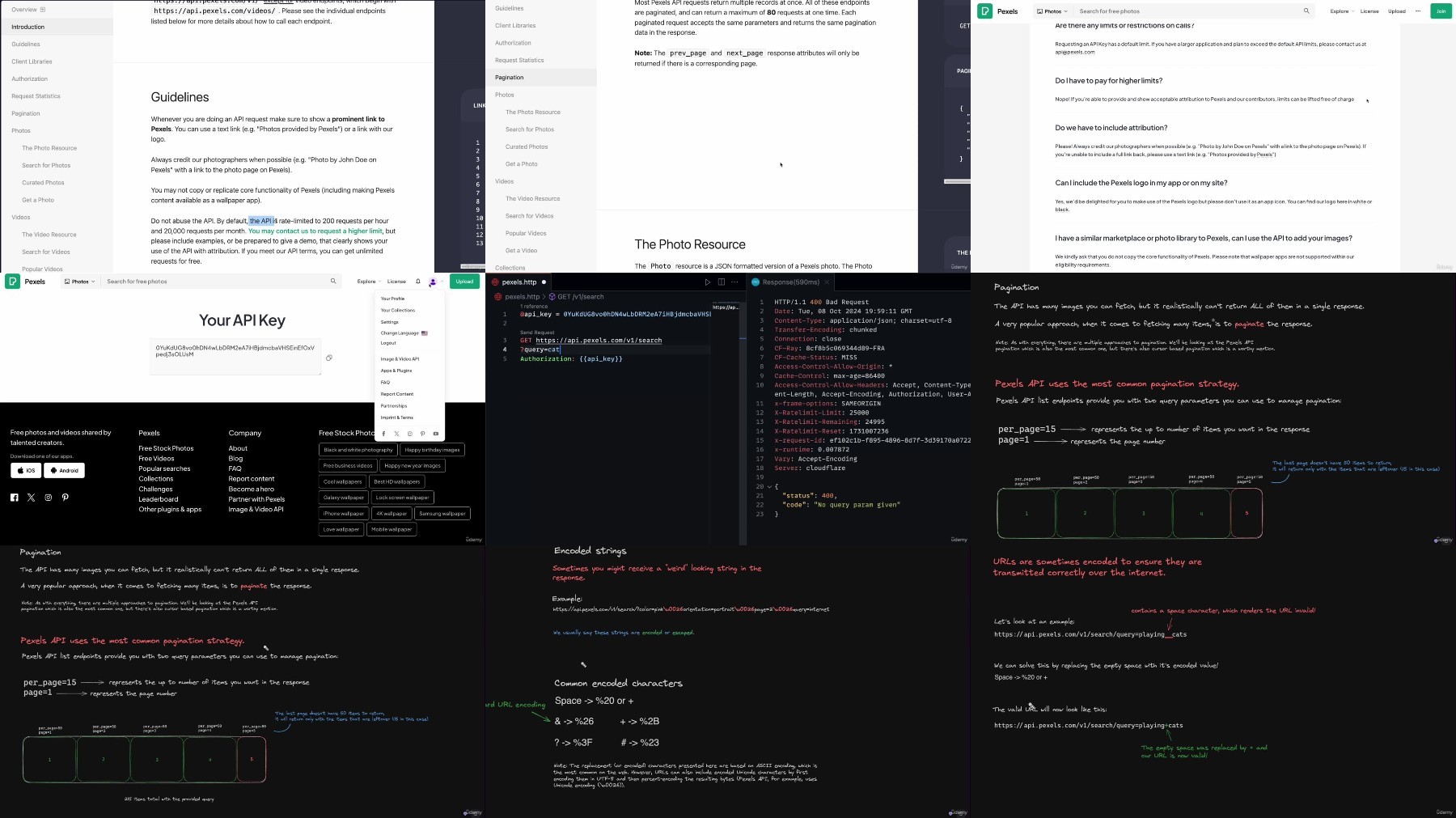This screenshot has height=818, width=1456.
Task: Click the green Join button
Action: click(x=1441, y=11)
